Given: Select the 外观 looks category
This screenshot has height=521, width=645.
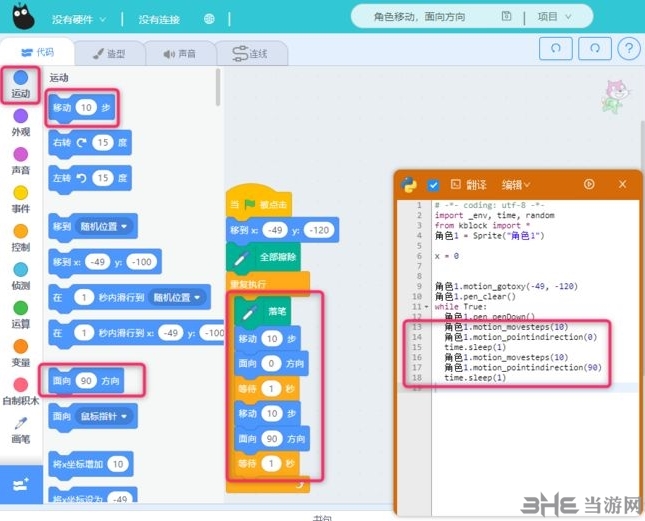Looking at the screenshot, I should point(21,123).
